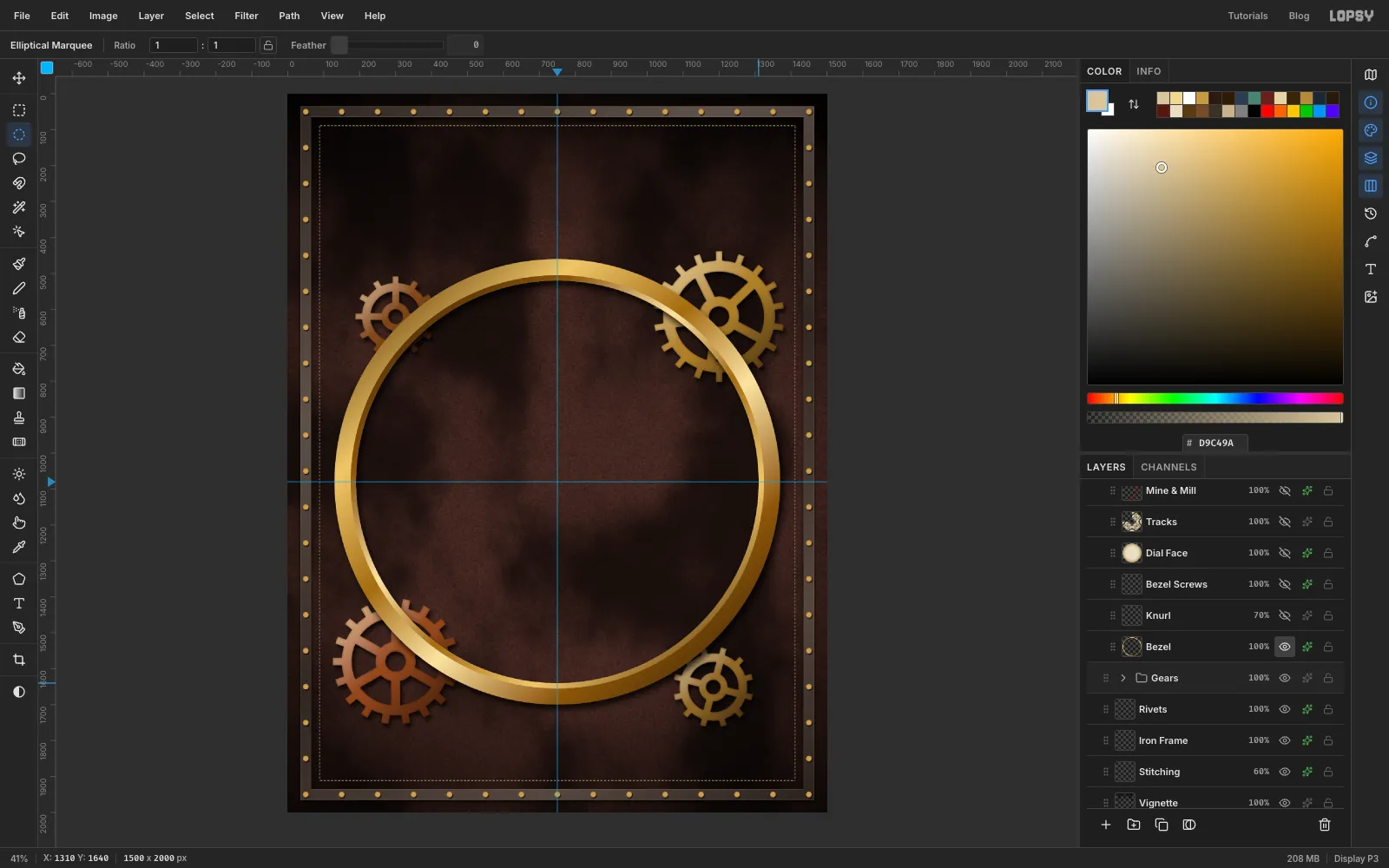Open the Blog link
1389x868 pixels.
click(x=1299, y=16)
